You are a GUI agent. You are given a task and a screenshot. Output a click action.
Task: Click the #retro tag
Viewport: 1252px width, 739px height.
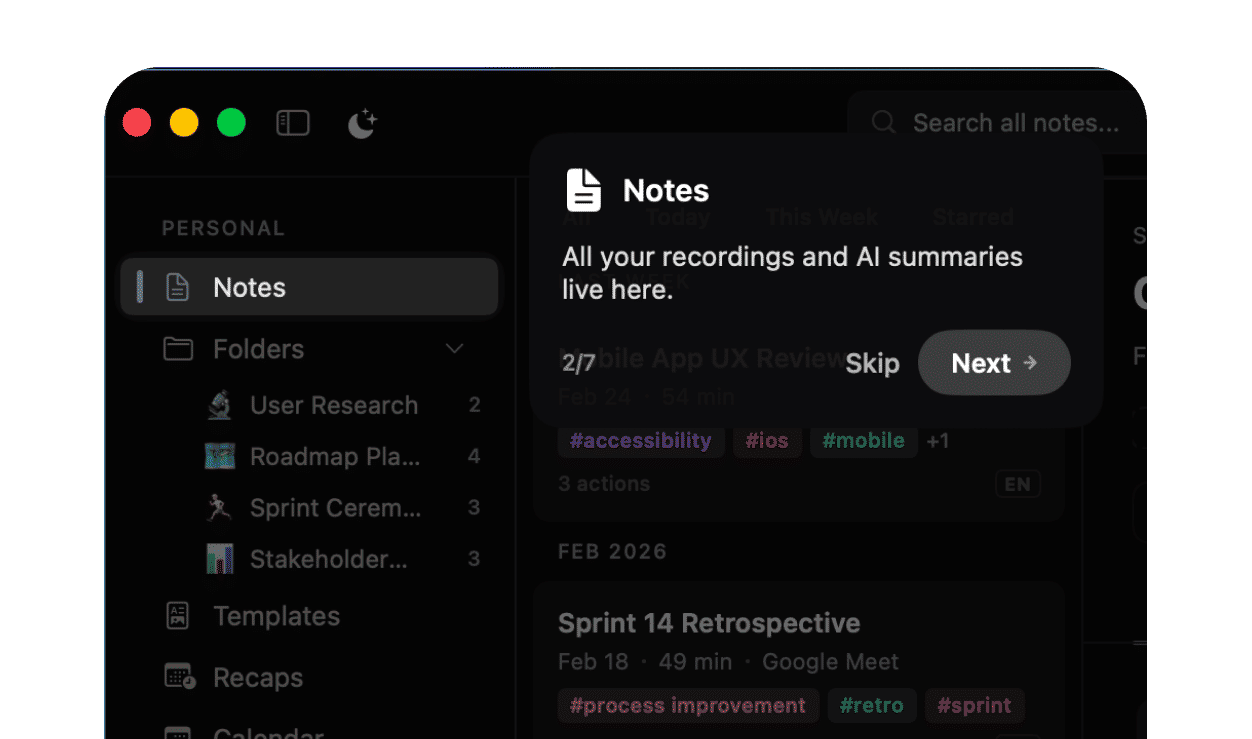872,705
